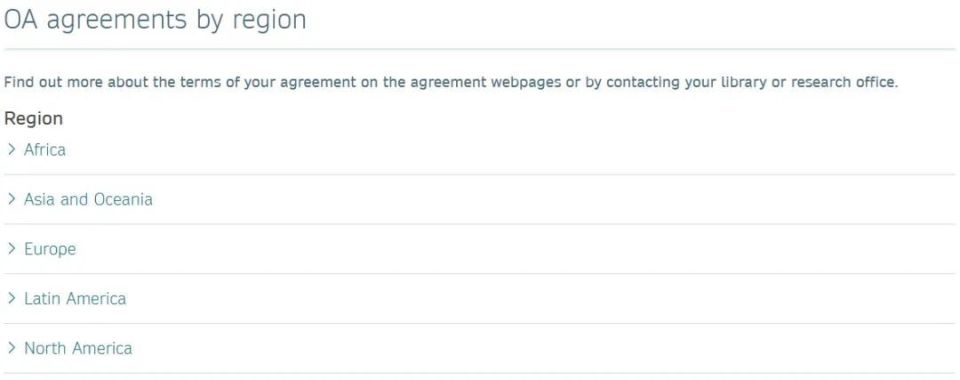Select the Africa text label

[45, 150]
